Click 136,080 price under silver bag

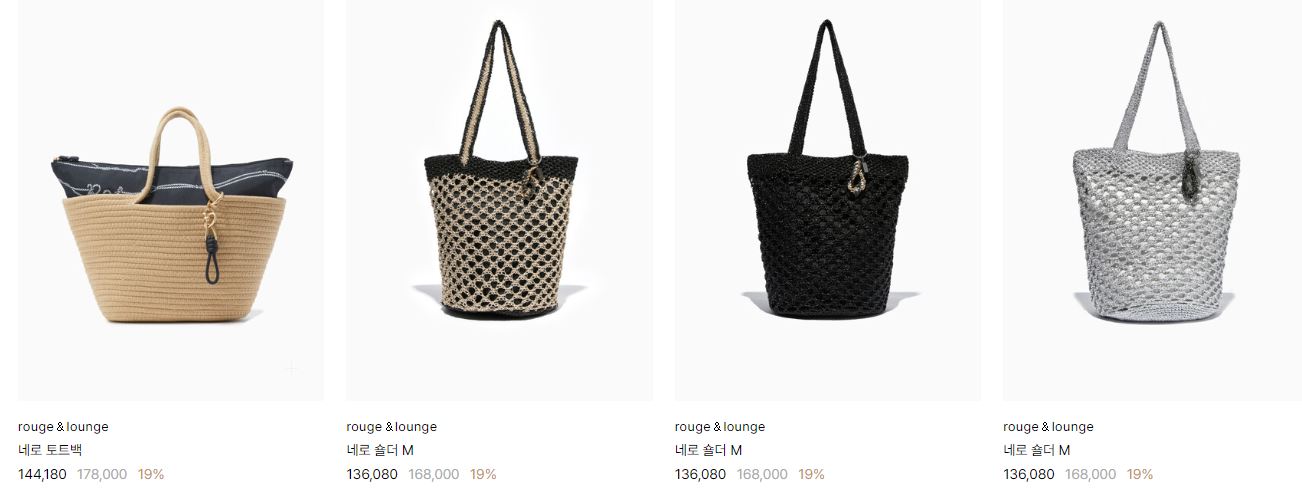[x=1028, y=474]
